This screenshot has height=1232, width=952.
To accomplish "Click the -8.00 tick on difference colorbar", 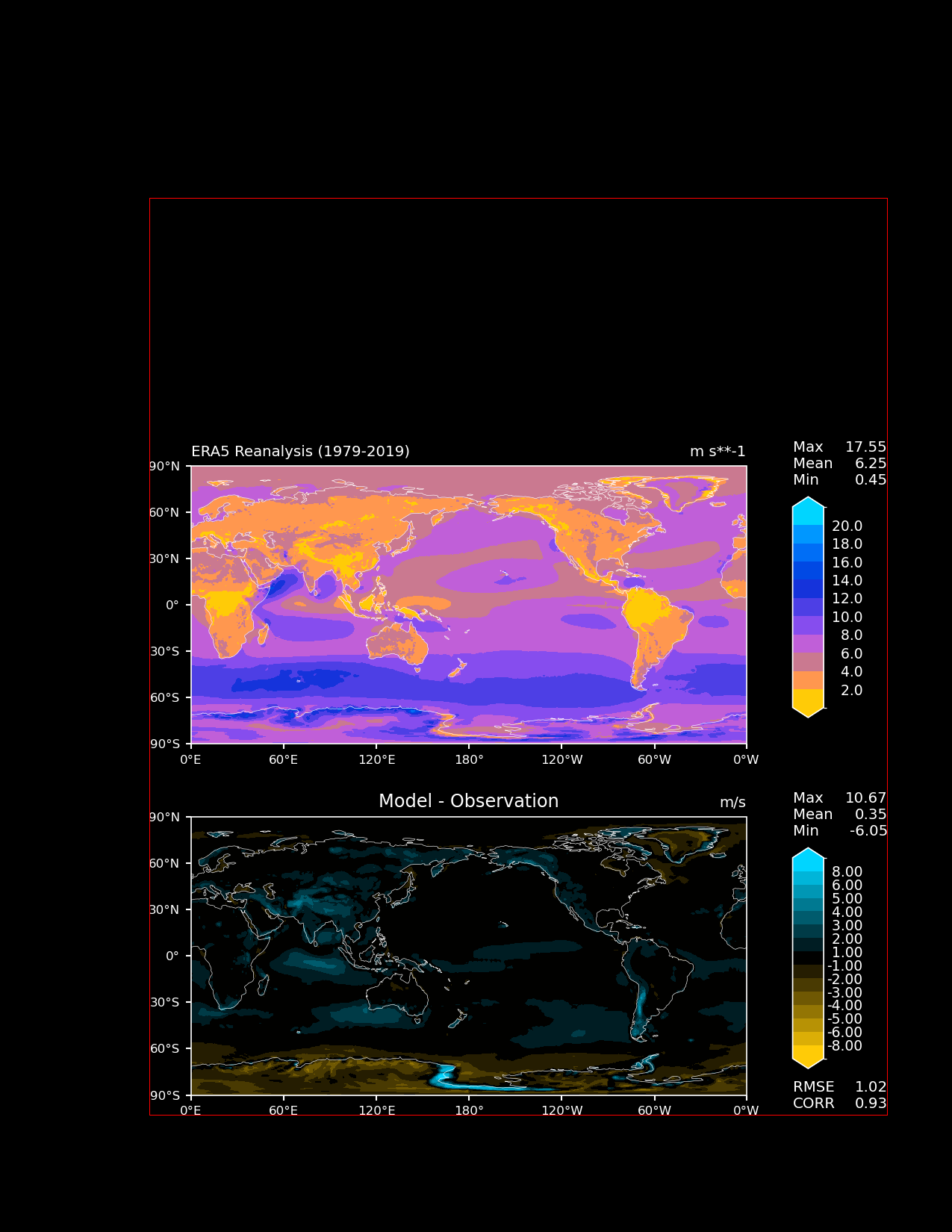I will (x=844, y=1046).
